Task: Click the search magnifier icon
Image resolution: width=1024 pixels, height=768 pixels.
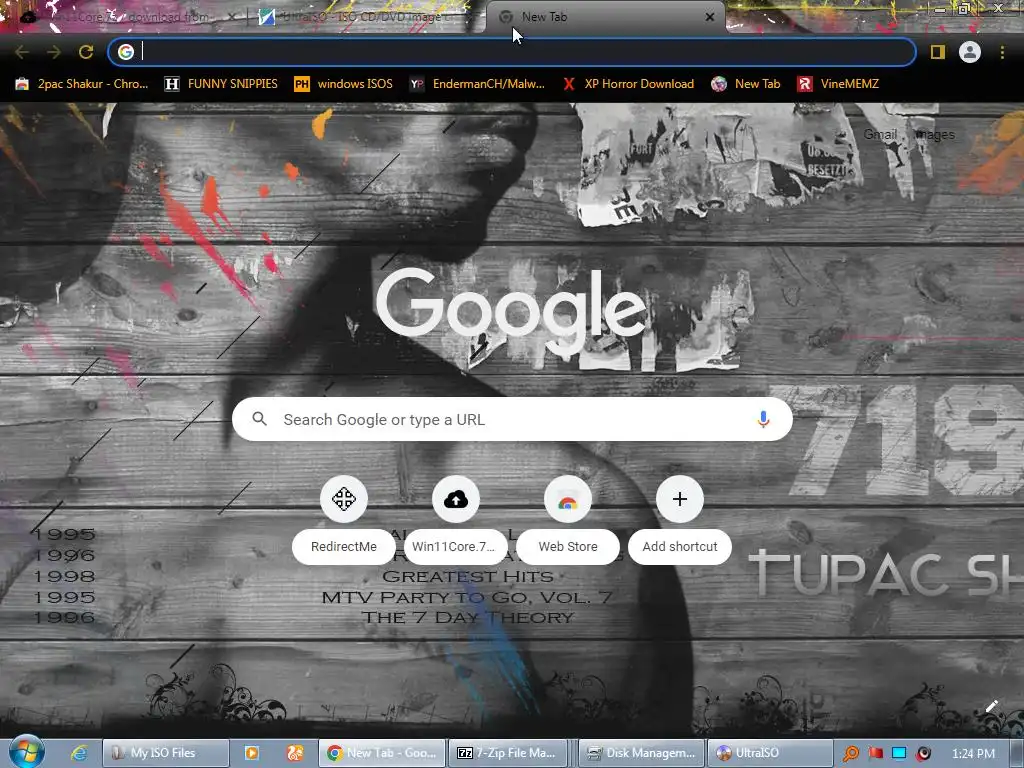Action: 259,419
